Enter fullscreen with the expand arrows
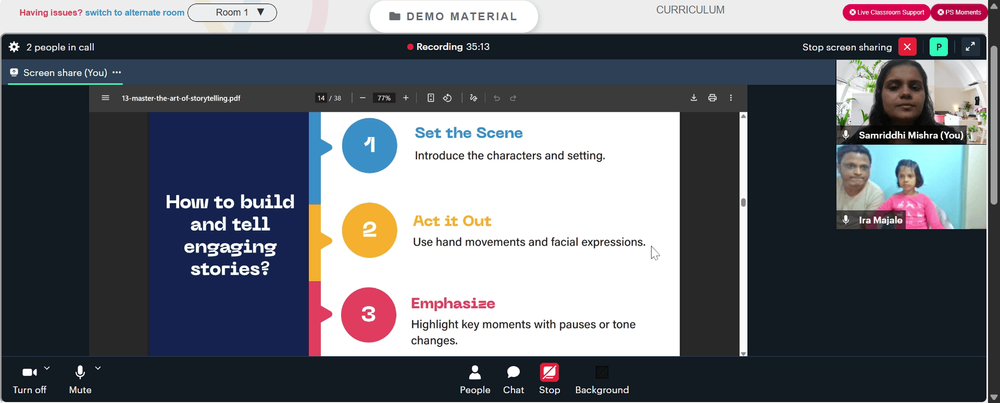The height and width of the screenshot is (403, 1000). coord(970,47)
